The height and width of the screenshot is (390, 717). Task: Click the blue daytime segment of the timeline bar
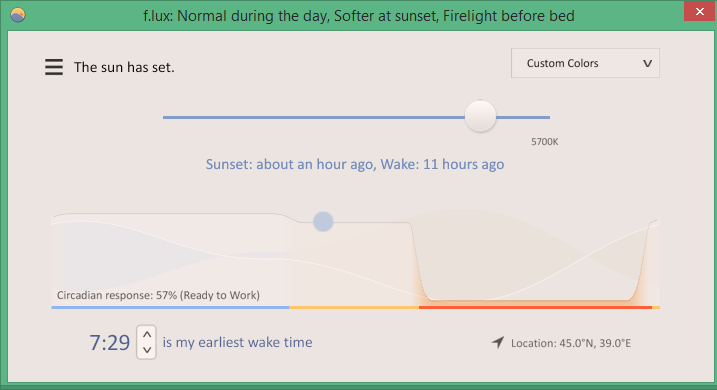[x=170, y=307]
